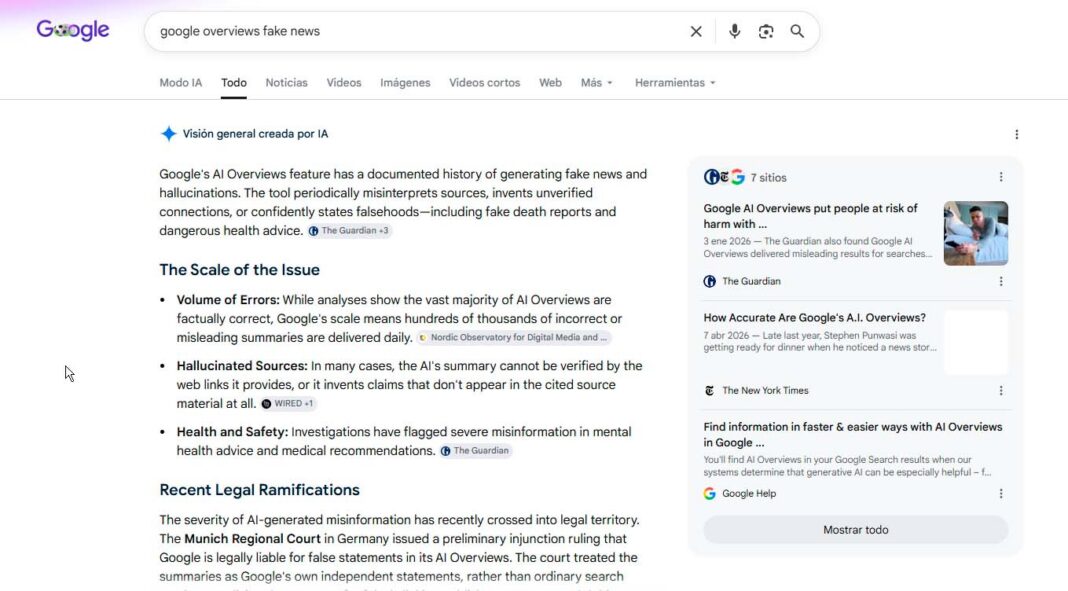The image size is (1068, 591).
Task: Switch to the Web tab
Action: (x=550, y=82)
